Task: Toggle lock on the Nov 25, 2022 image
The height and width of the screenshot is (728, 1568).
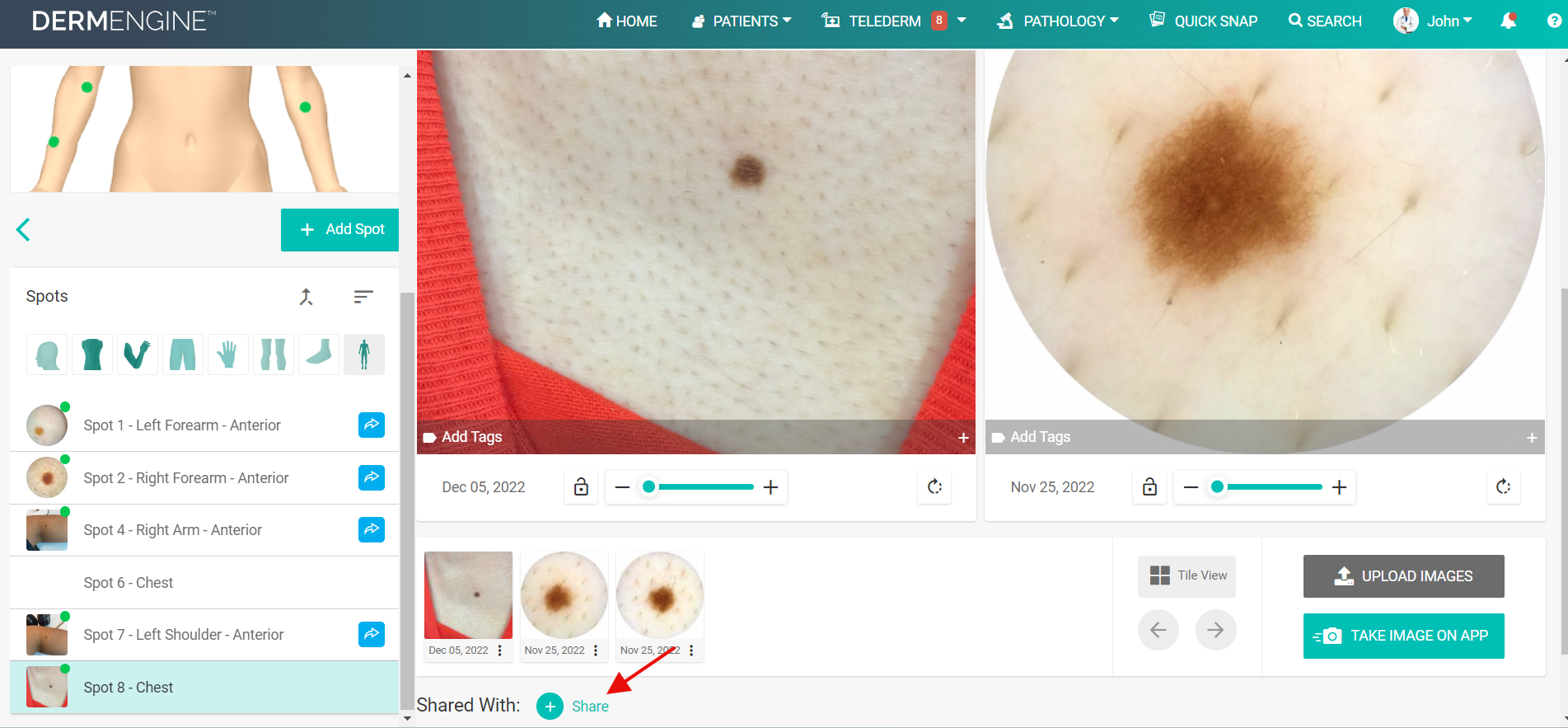Action: pyautogui.click(x=1149, y=487)
